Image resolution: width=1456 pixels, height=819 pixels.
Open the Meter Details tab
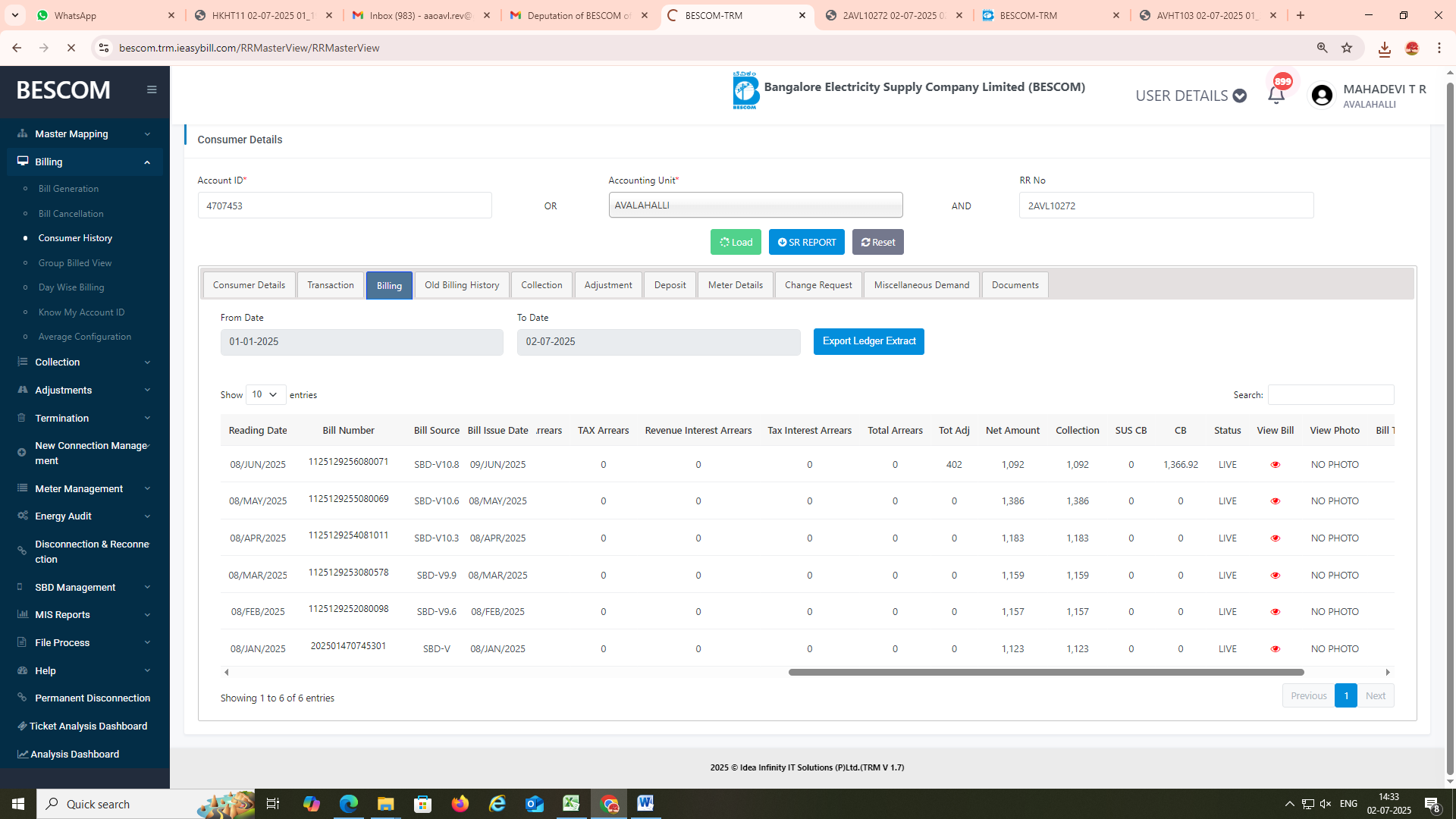(735, 285)
